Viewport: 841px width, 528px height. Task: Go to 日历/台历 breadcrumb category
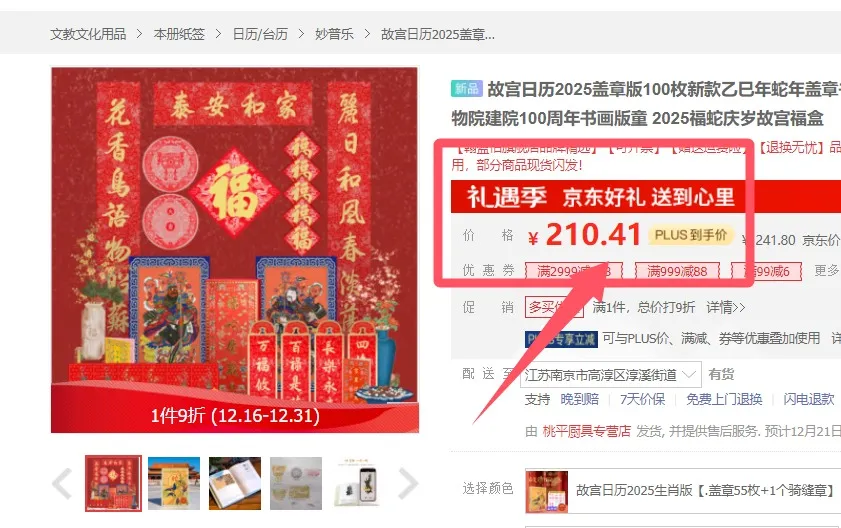(260, 34)
